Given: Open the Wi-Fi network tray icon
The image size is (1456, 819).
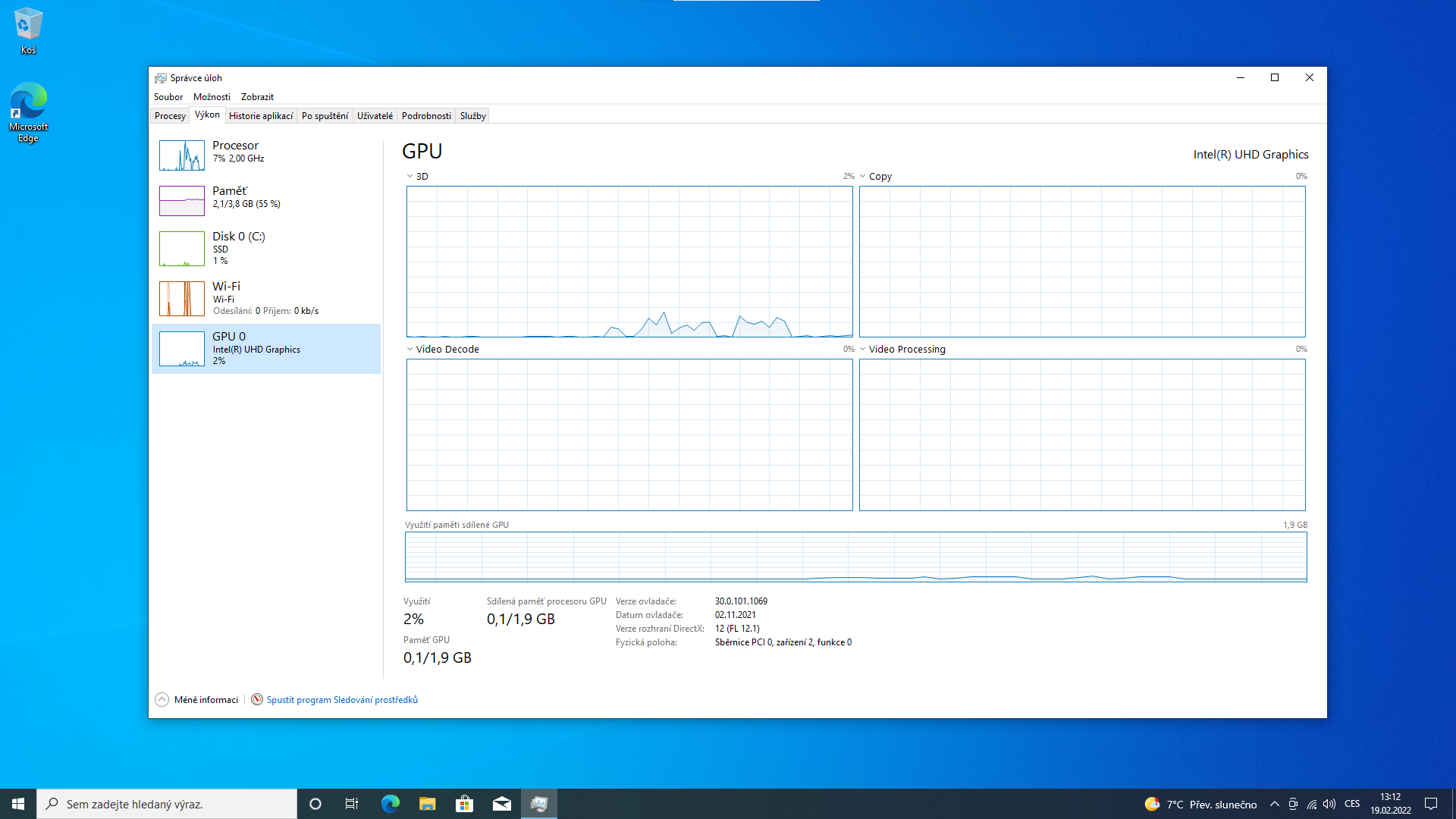Looking at the screenshot, I should tap(1311, 804).
